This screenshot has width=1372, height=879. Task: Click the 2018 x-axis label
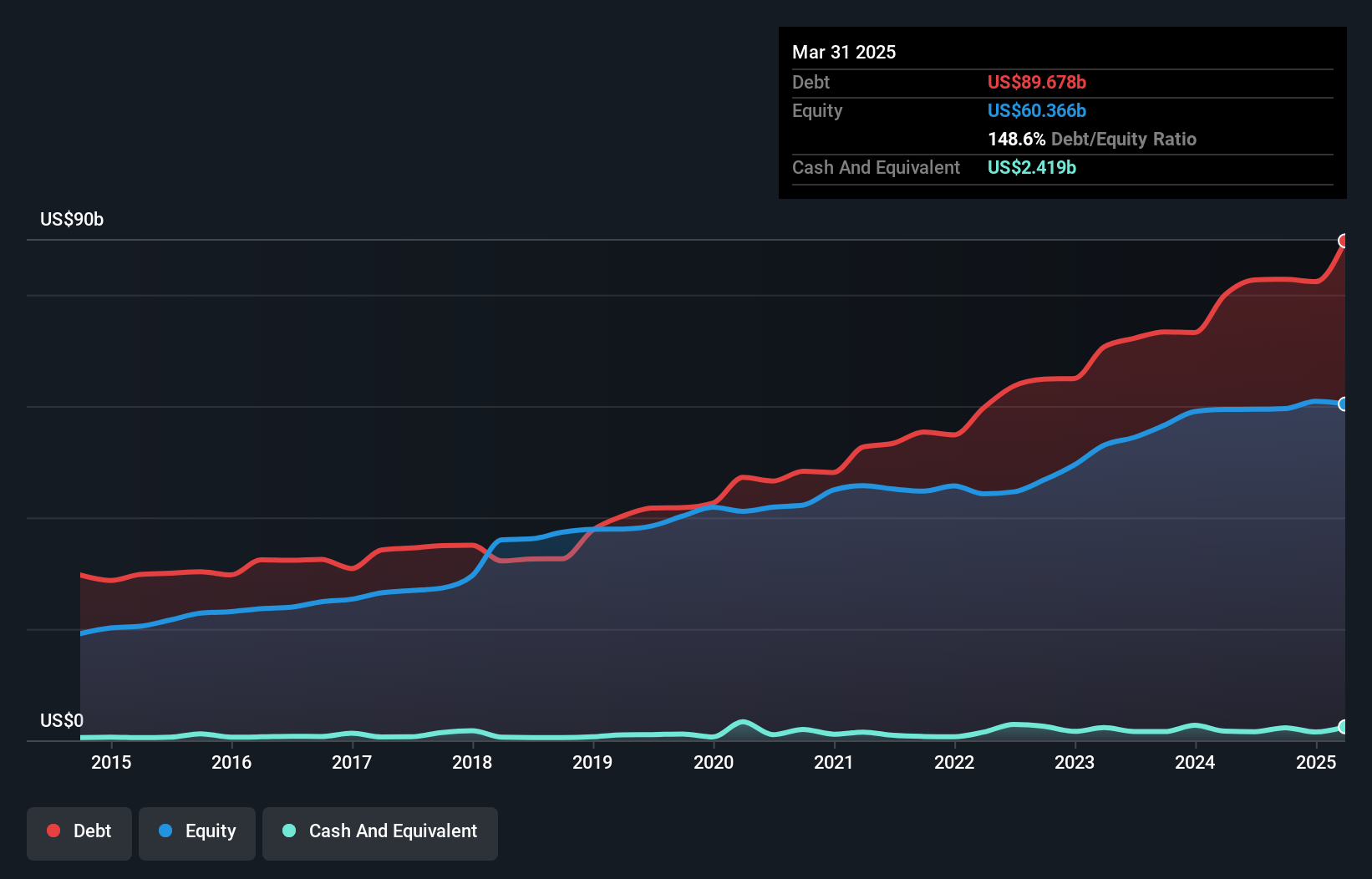[472, 762]
